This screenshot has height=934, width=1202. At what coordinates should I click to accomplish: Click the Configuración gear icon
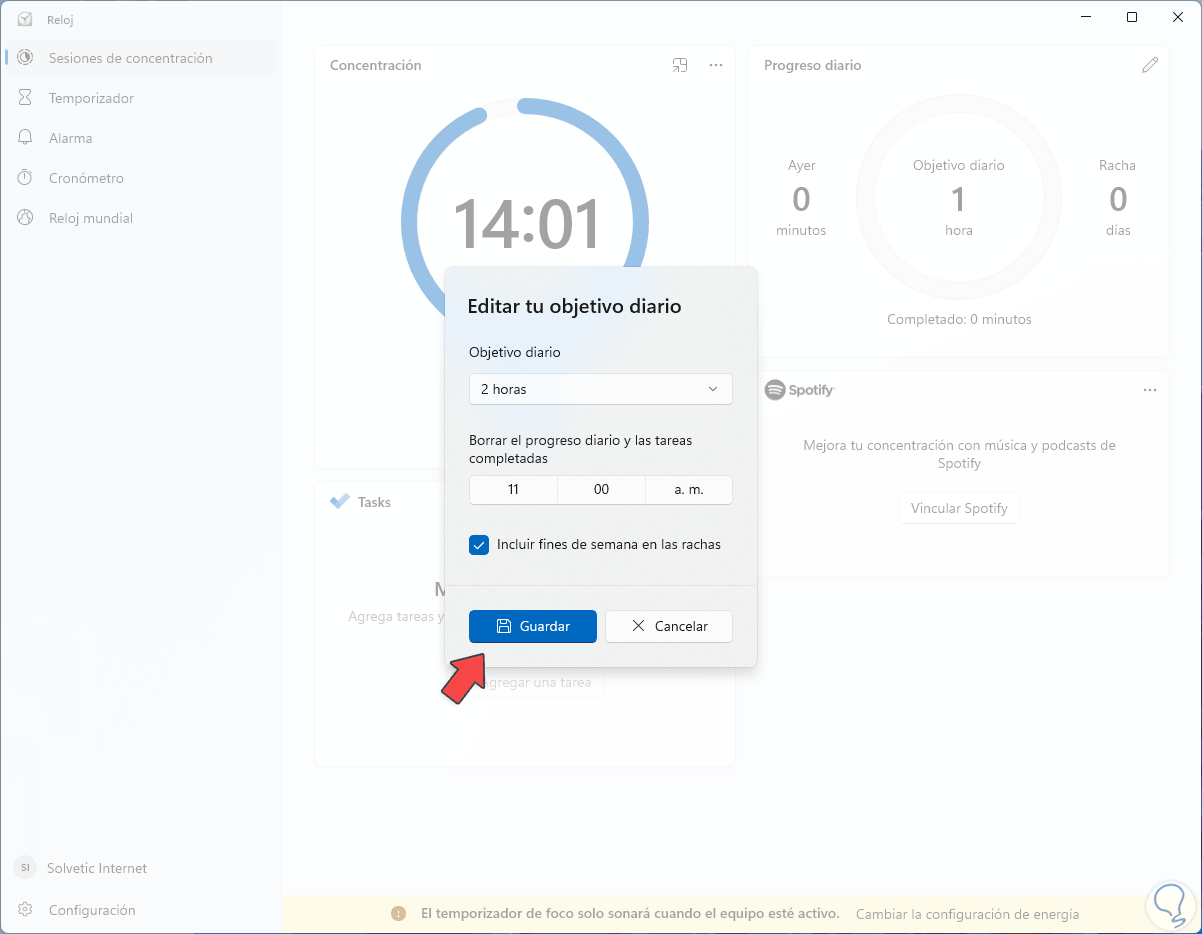pos(26,910)
